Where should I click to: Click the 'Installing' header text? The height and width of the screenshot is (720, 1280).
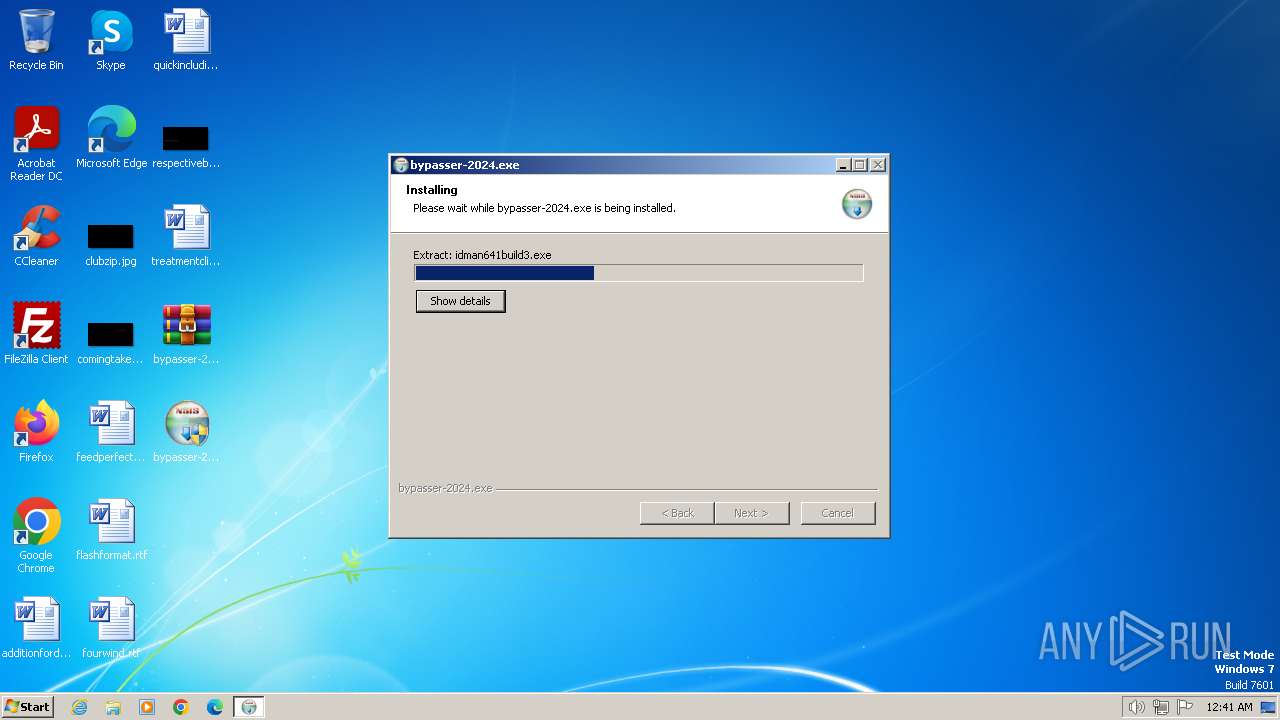432,190
